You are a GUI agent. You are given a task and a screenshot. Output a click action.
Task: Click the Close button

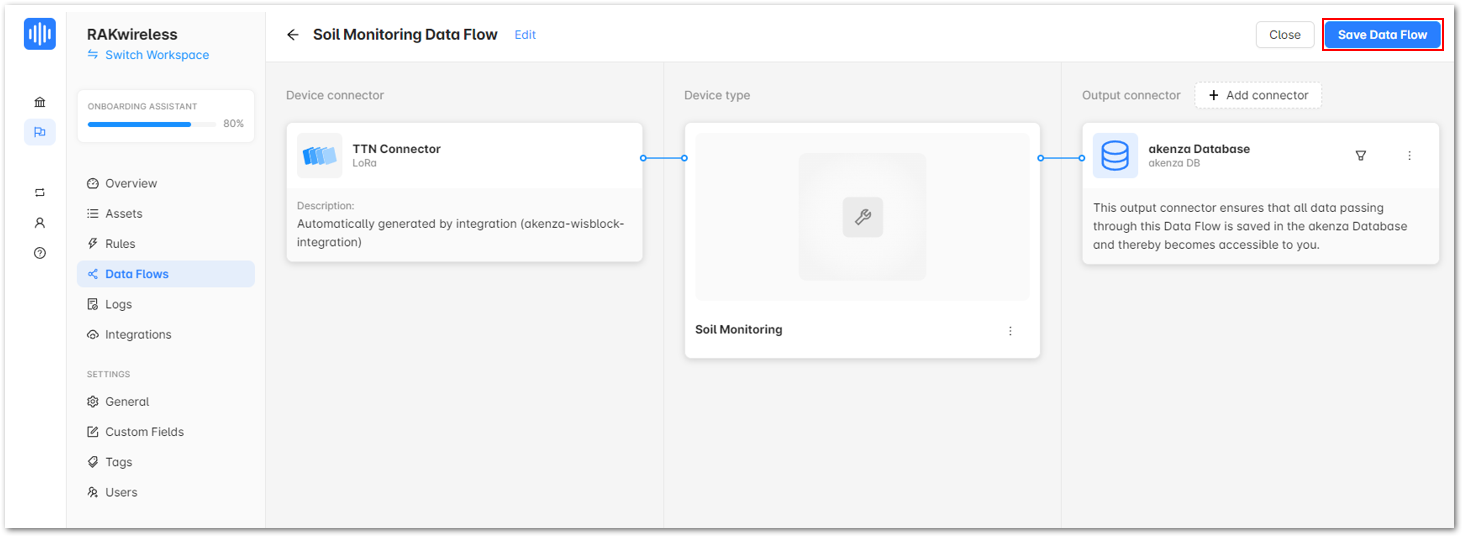pyautogui.click(x=1285, y=35)
